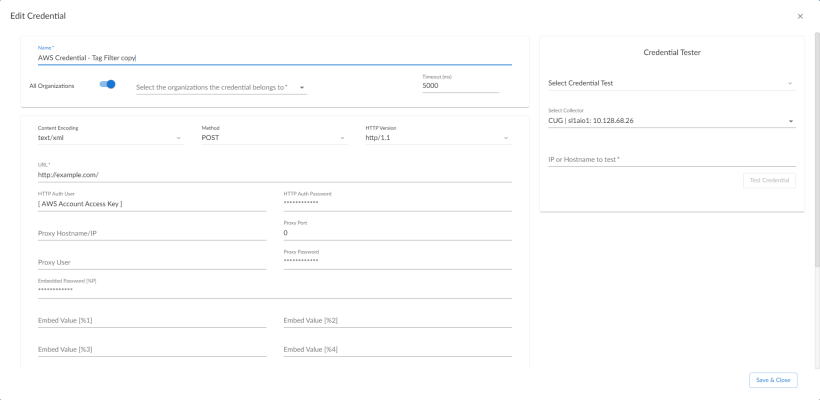The width and height of the screenshot is (820, 400).
Task: Expand the Content Encoding dropdown
Action: (x=110, y=138)
